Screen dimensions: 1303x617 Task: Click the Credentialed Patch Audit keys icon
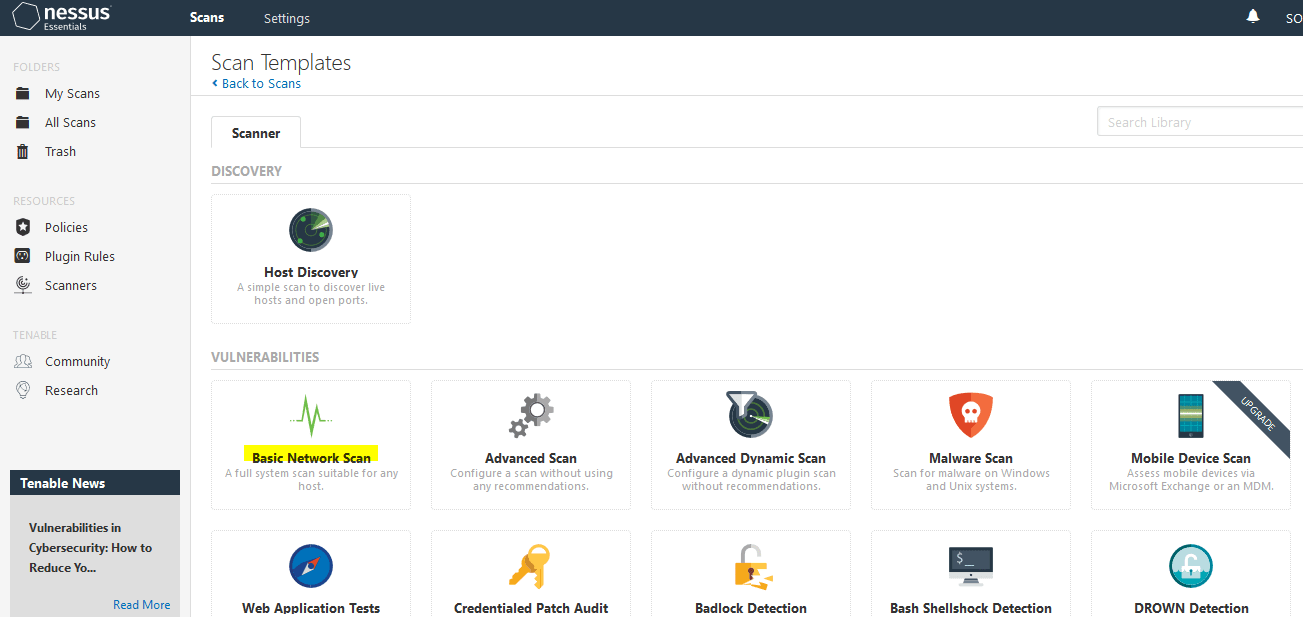(531, 566)
